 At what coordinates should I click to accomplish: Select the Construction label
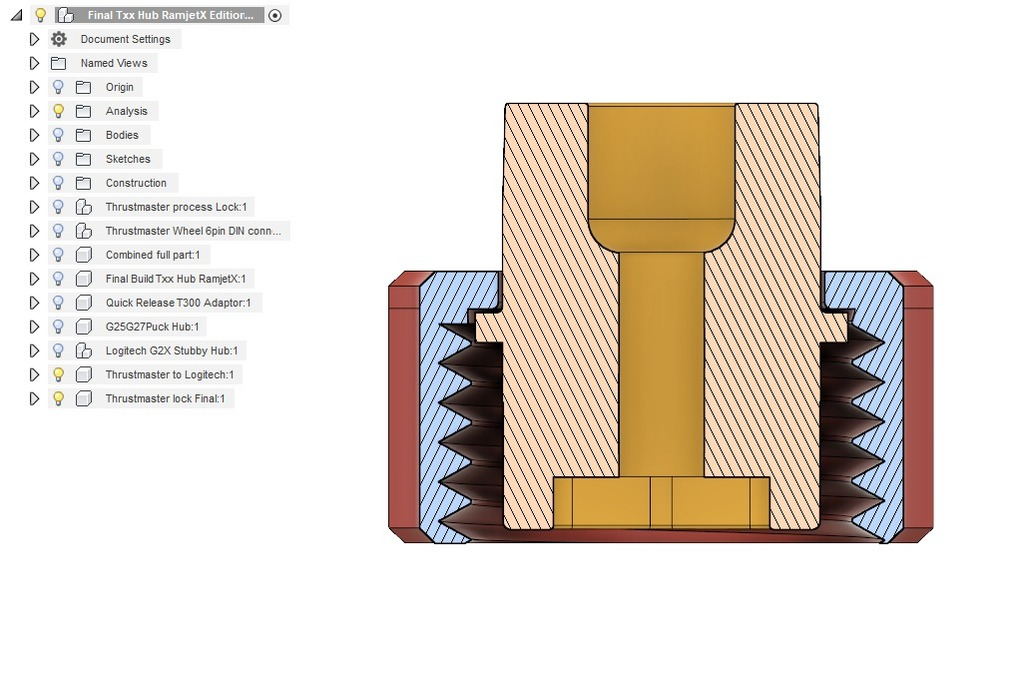pos(136,184)
